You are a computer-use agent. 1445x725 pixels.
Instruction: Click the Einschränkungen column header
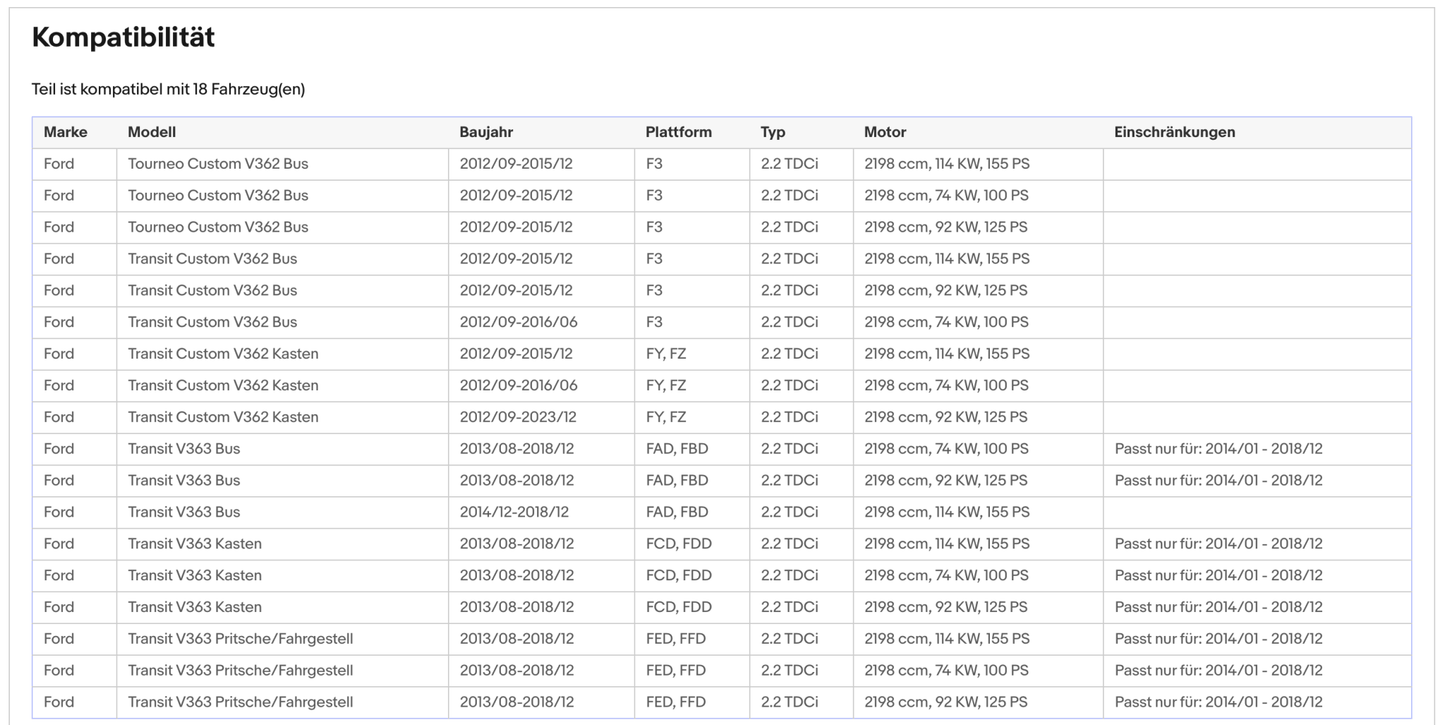[x=1174, y=132]
